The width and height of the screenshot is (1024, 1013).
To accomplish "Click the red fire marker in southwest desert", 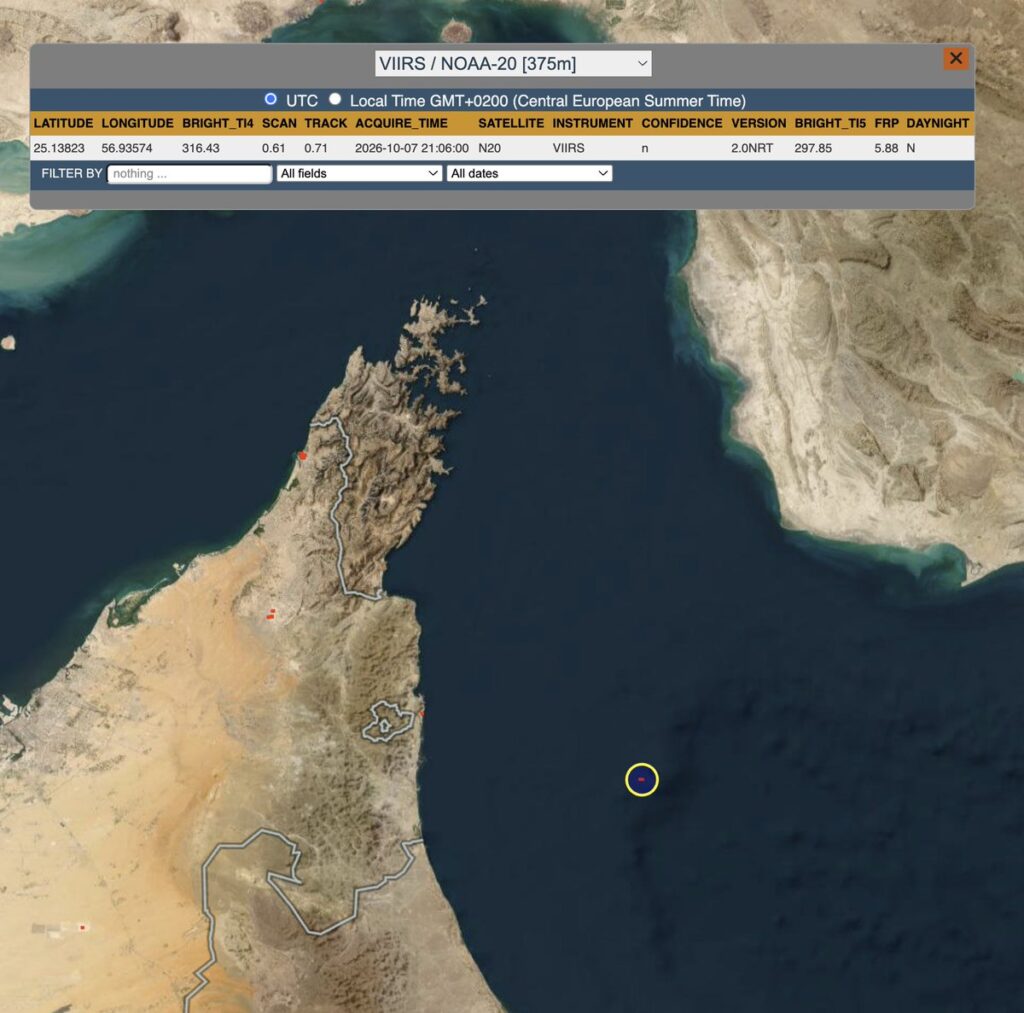I will pyautogui.click(x=82, y=927).
